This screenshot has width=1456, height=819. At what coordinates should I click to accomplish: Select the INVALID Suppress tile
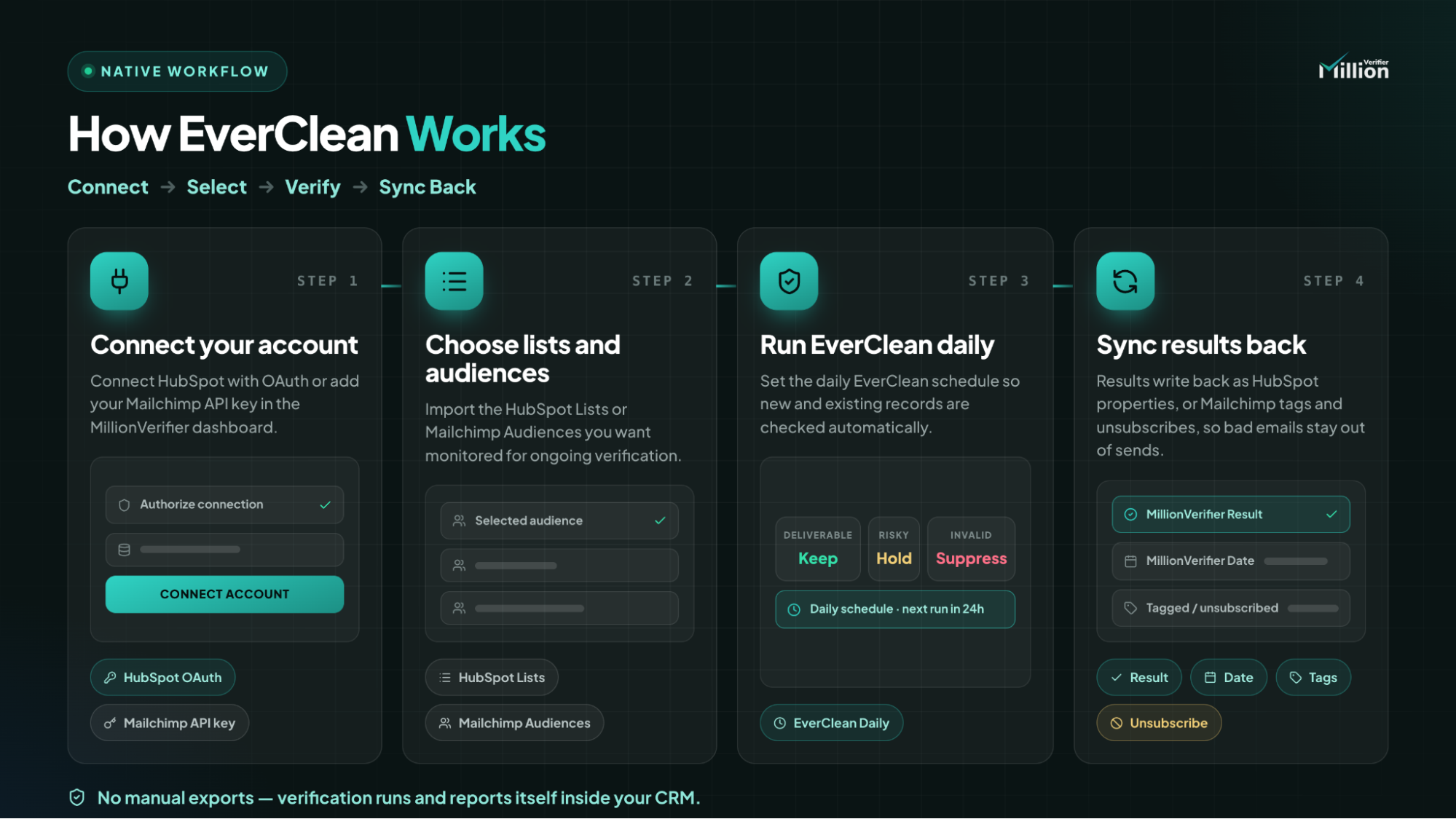971,549
